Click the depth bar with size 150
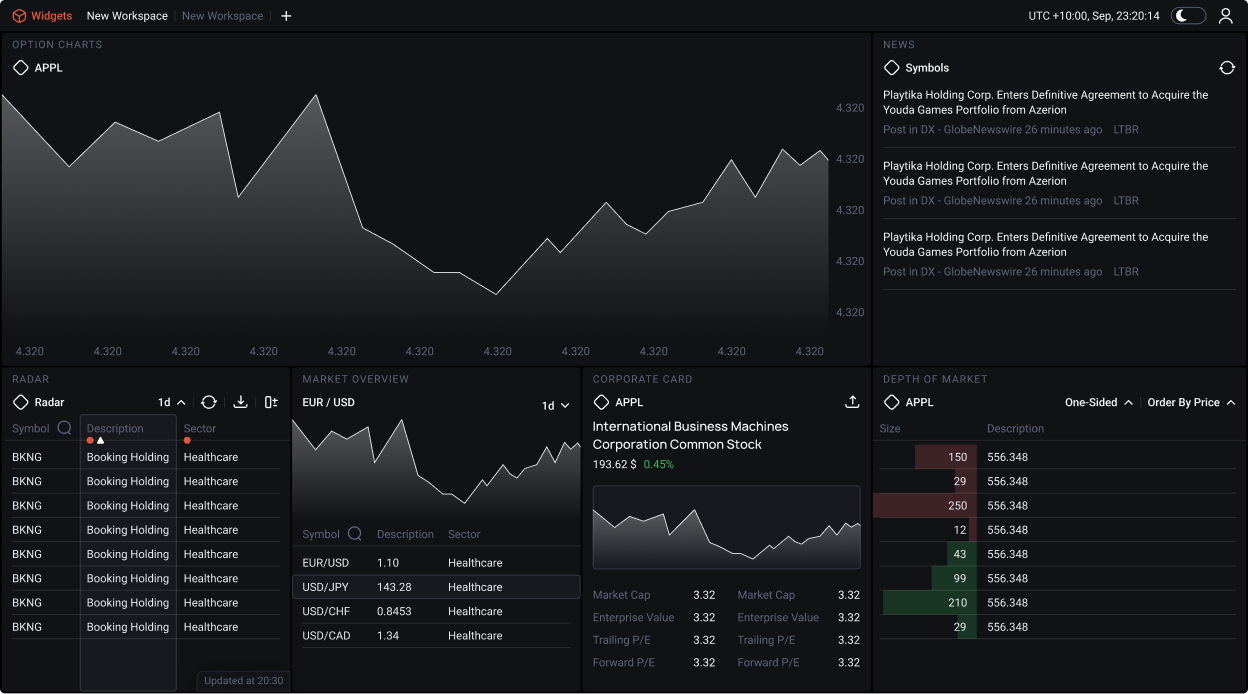The width and height of the screenshot is (1248, 694). pos(946,457)
